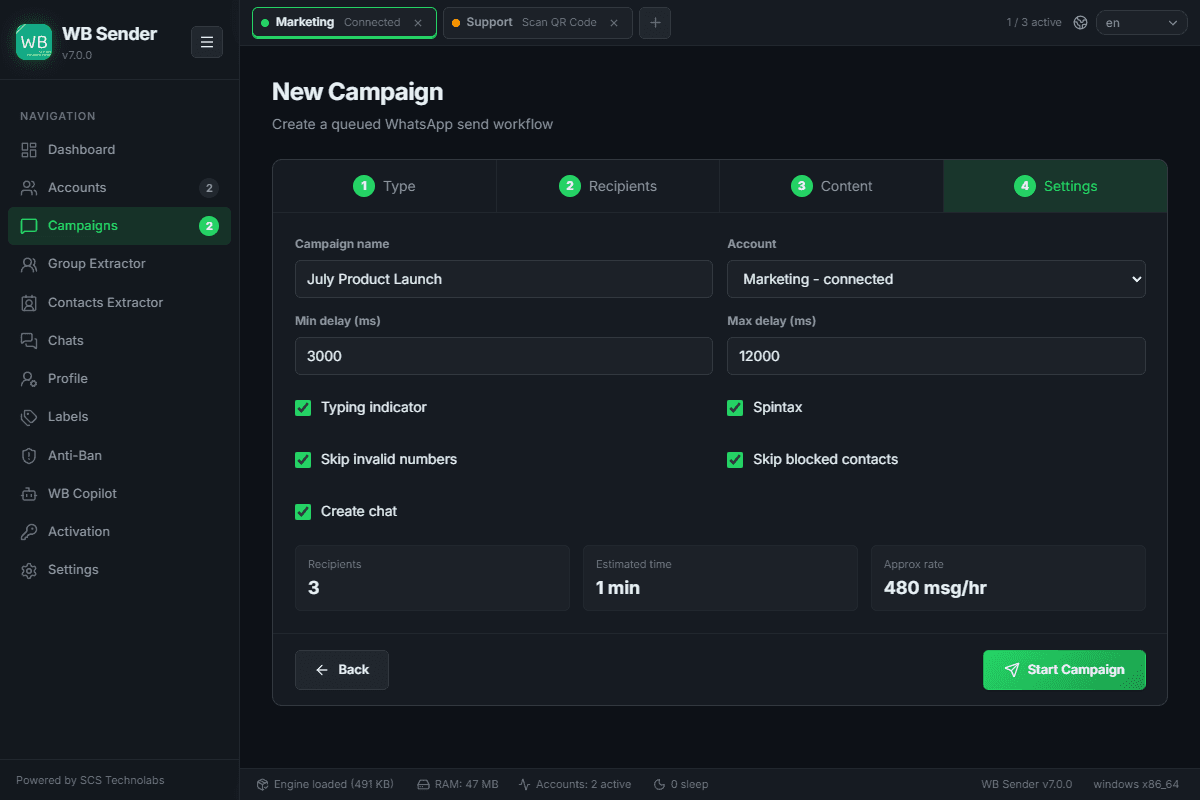Click the Activation key icon

[29, 532]
